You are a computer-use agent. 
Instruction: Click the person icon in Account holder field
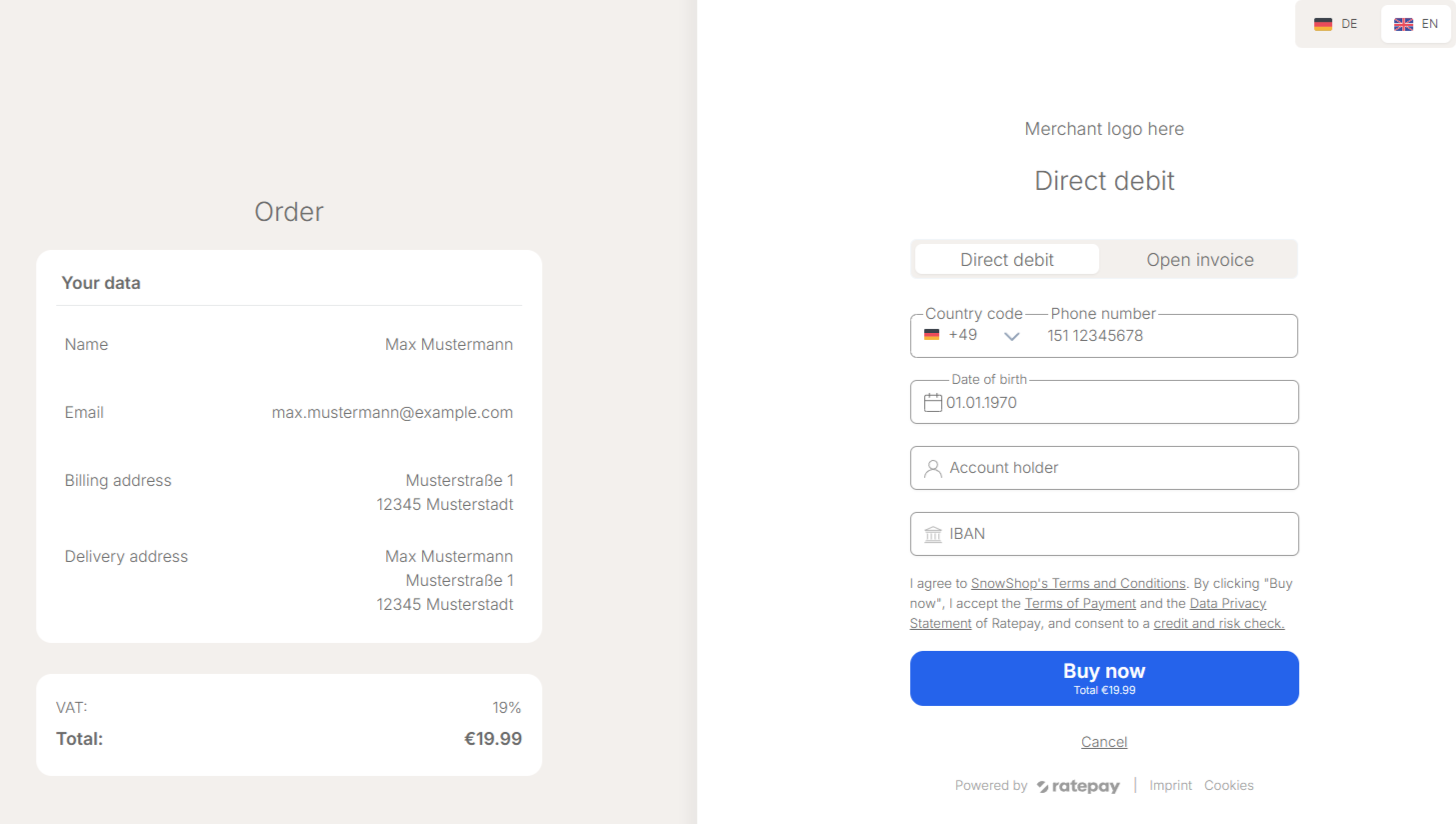coord(933,468)
